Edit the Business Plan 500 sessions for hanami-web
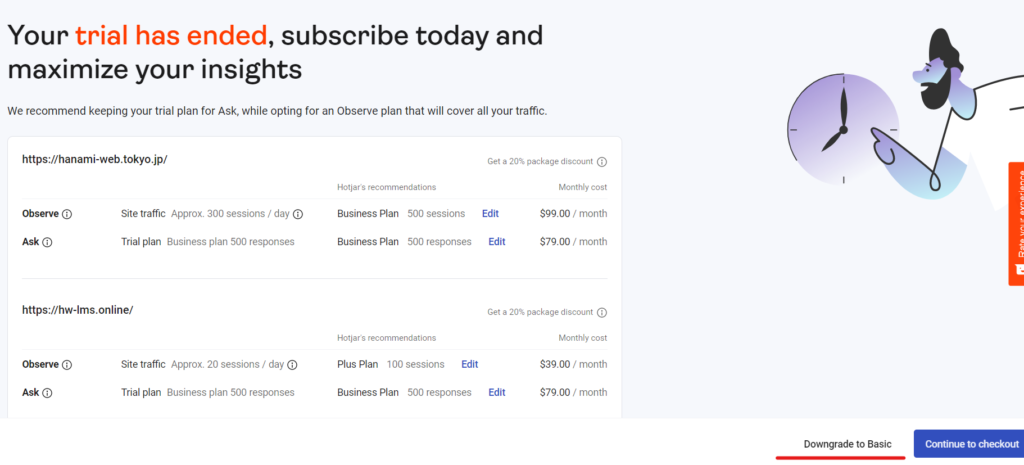 point(490,214)
